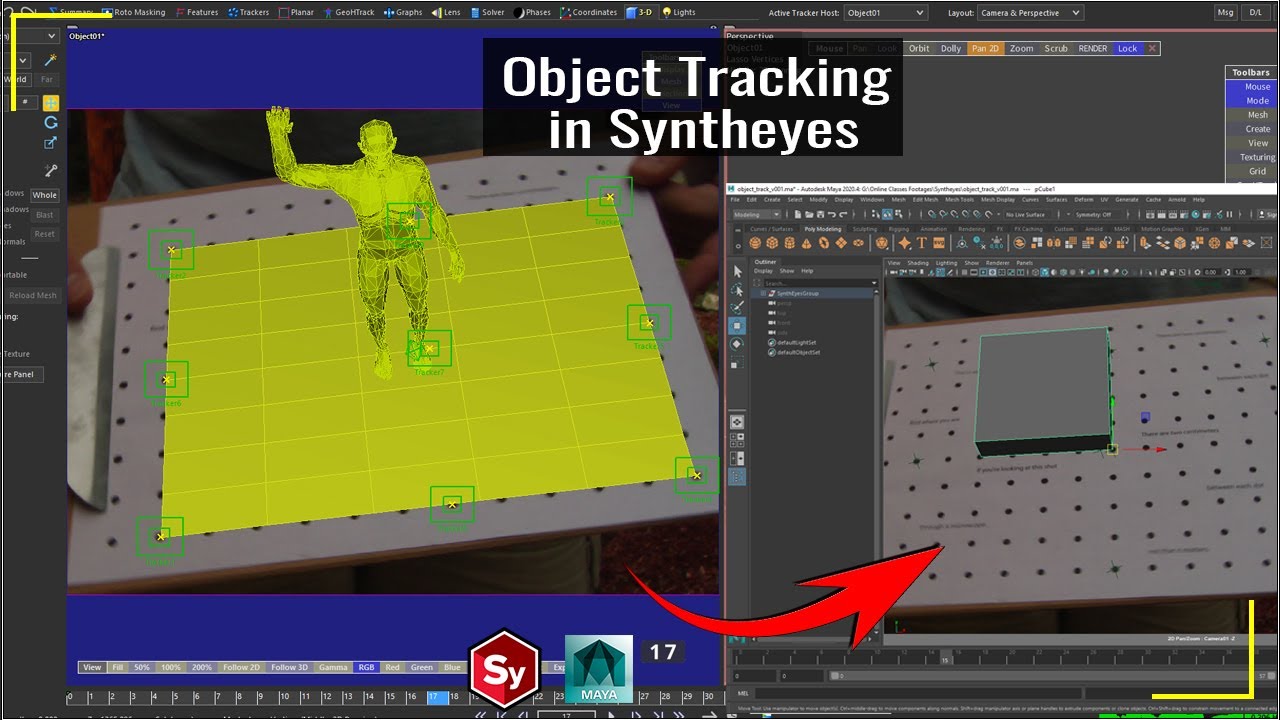
Task: Switch to Maya Poly Modeling shelf tab
Action: [x=822, y=229]
